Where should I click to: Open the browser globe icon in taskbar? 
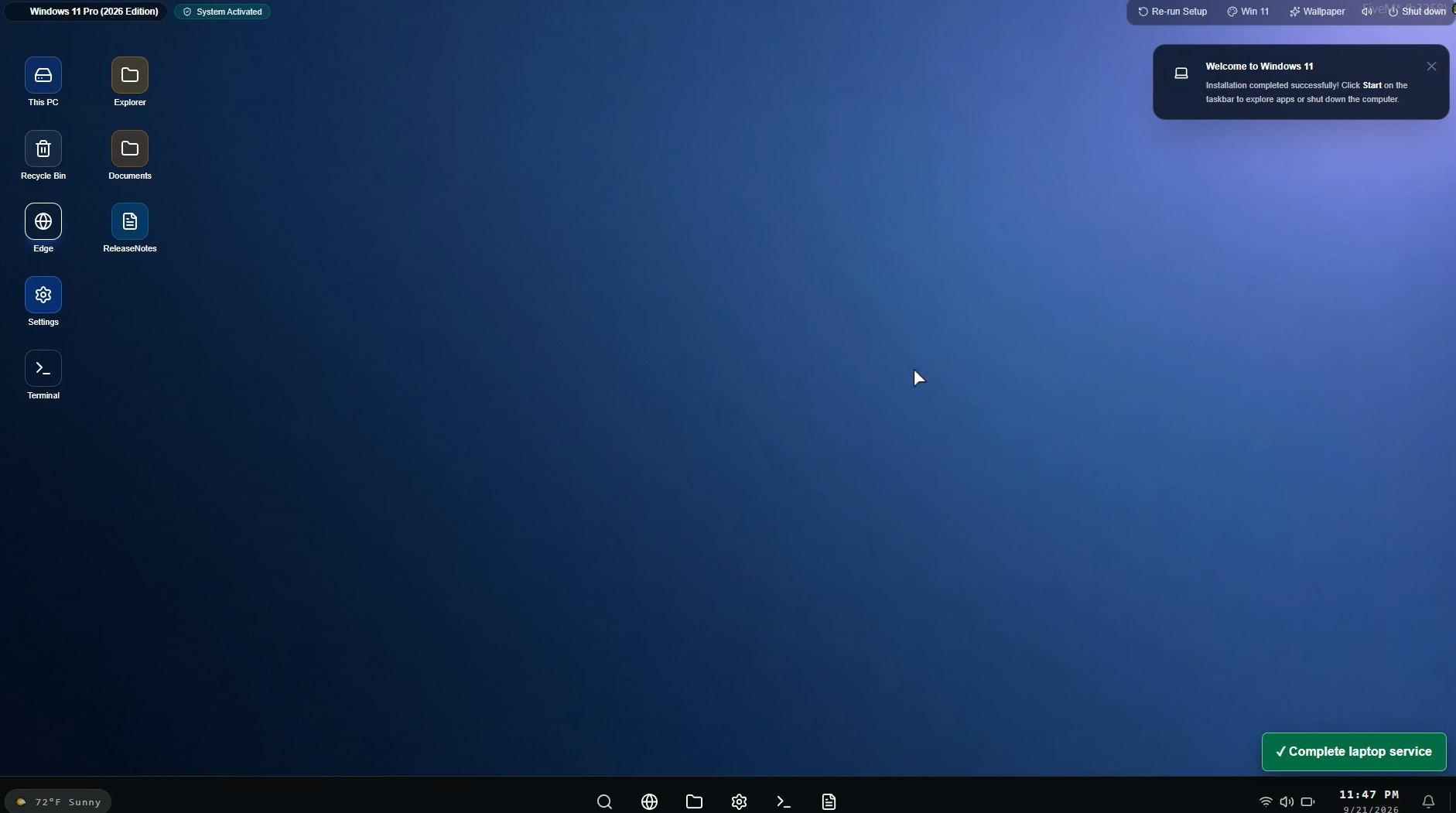(649, 801)
